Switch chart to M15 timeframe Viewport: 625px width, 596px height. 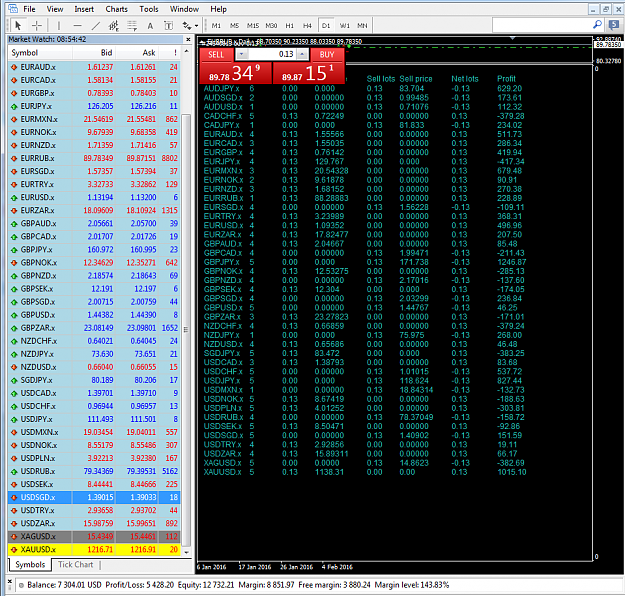click(x=253, y=26)
